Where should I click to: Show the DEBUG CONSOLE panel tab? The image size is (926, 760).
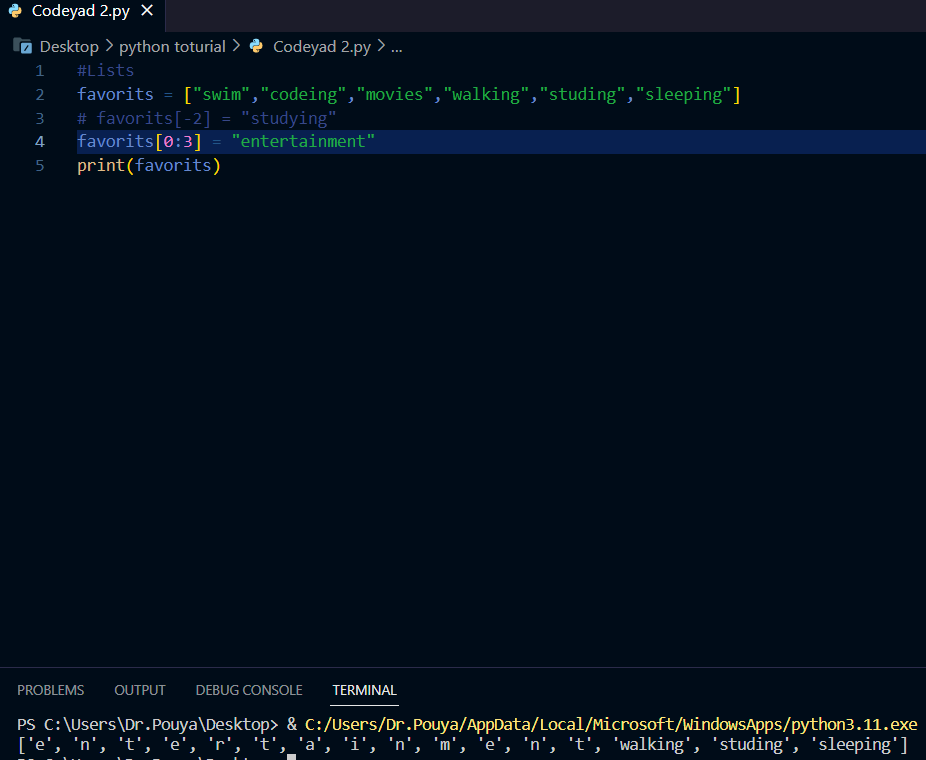(249, 690)
